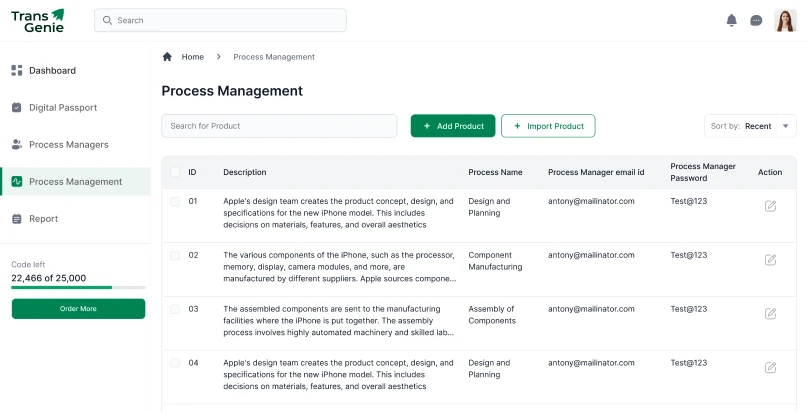Check the box for row 03
This screenshot has height=413, width=808.
pos(175,309)
